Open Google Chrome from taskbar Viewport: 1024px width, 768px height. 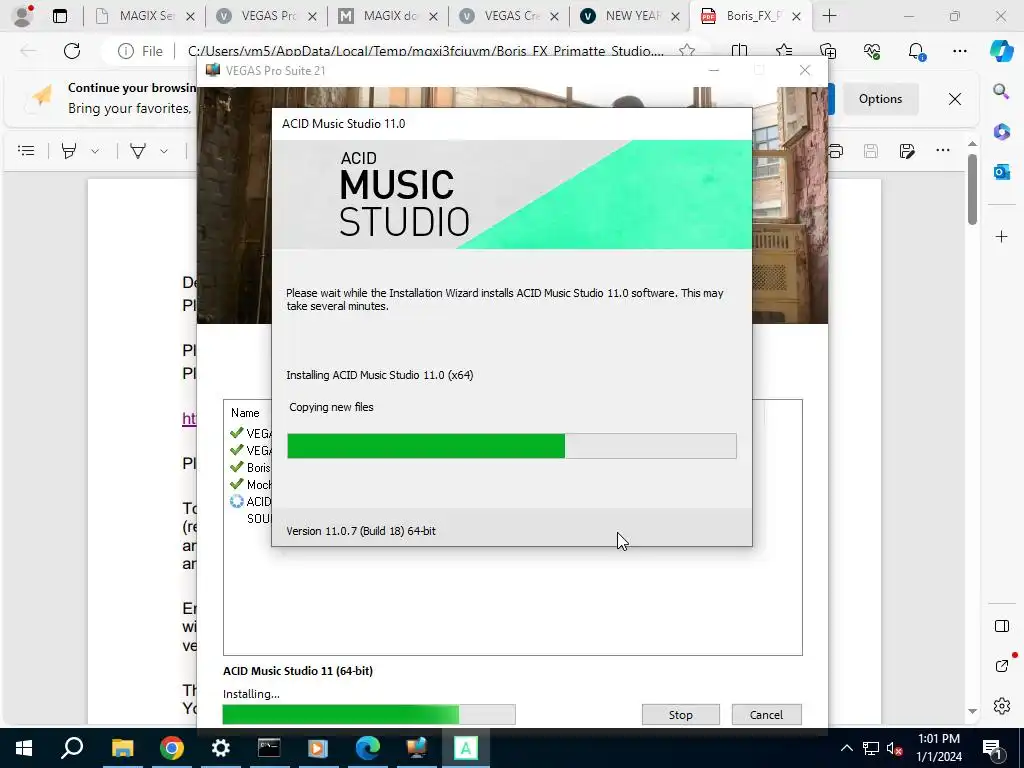pyautogui.click(x=171, y=748)
